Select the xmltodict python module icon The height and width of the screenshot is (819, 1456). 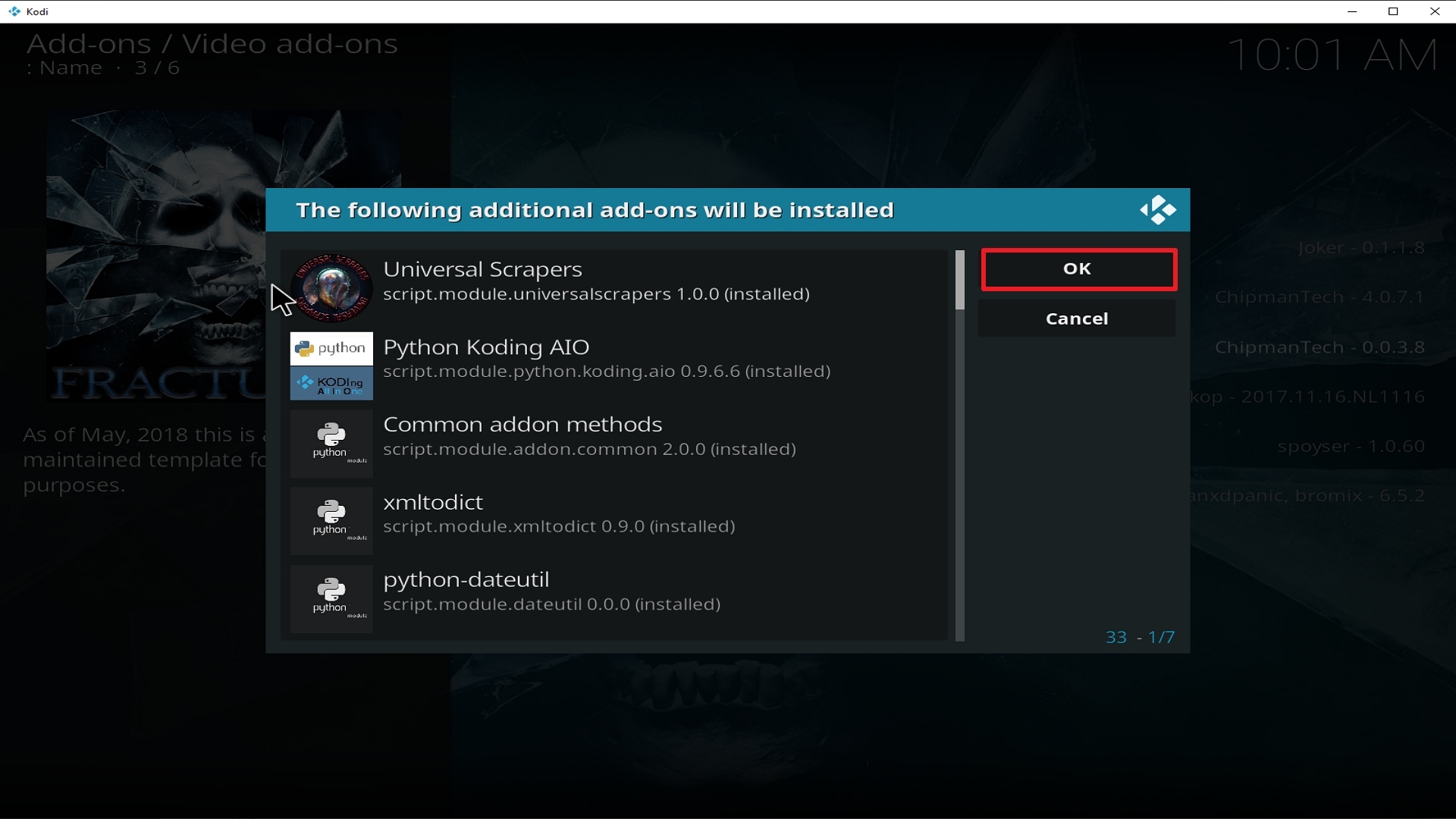click(x=331, y=521)
